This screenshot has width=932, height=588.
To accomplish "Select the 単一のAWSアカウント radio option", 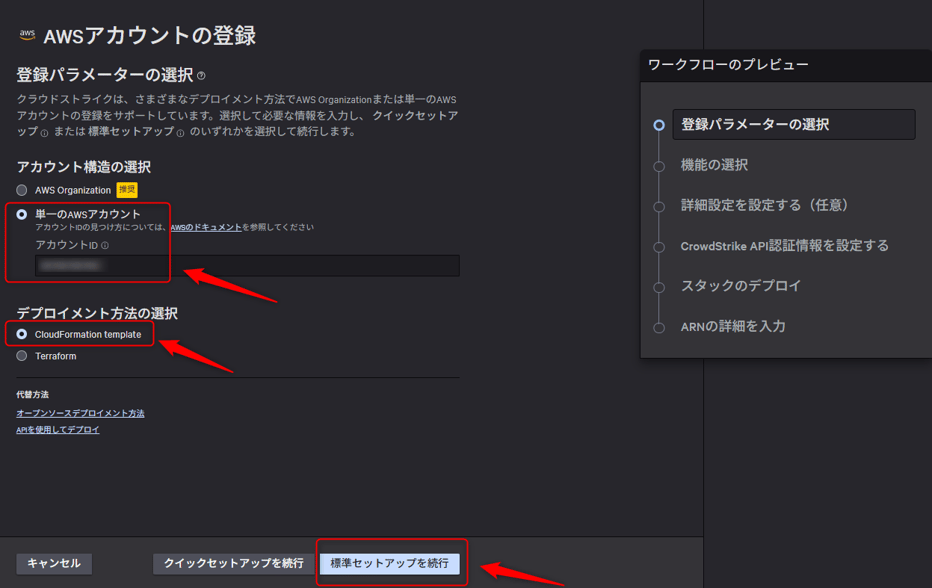I will [22, 214].
